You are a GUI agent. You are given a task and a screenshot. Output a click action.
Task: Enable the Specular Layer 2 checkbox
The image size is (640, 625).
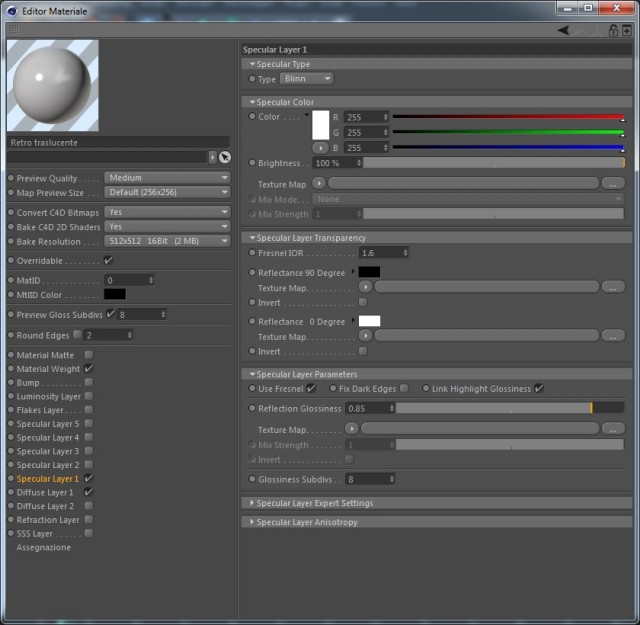click(x=89, y=465)
